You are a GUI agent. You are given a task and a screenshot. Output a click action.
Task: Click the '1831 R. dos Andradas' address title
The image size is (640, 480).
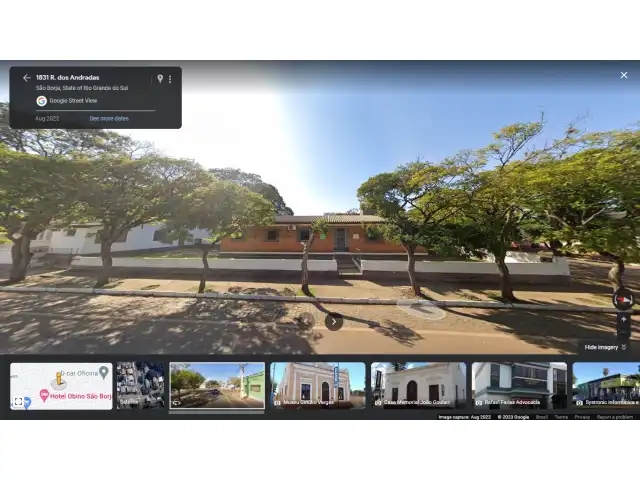pos(68,78)
